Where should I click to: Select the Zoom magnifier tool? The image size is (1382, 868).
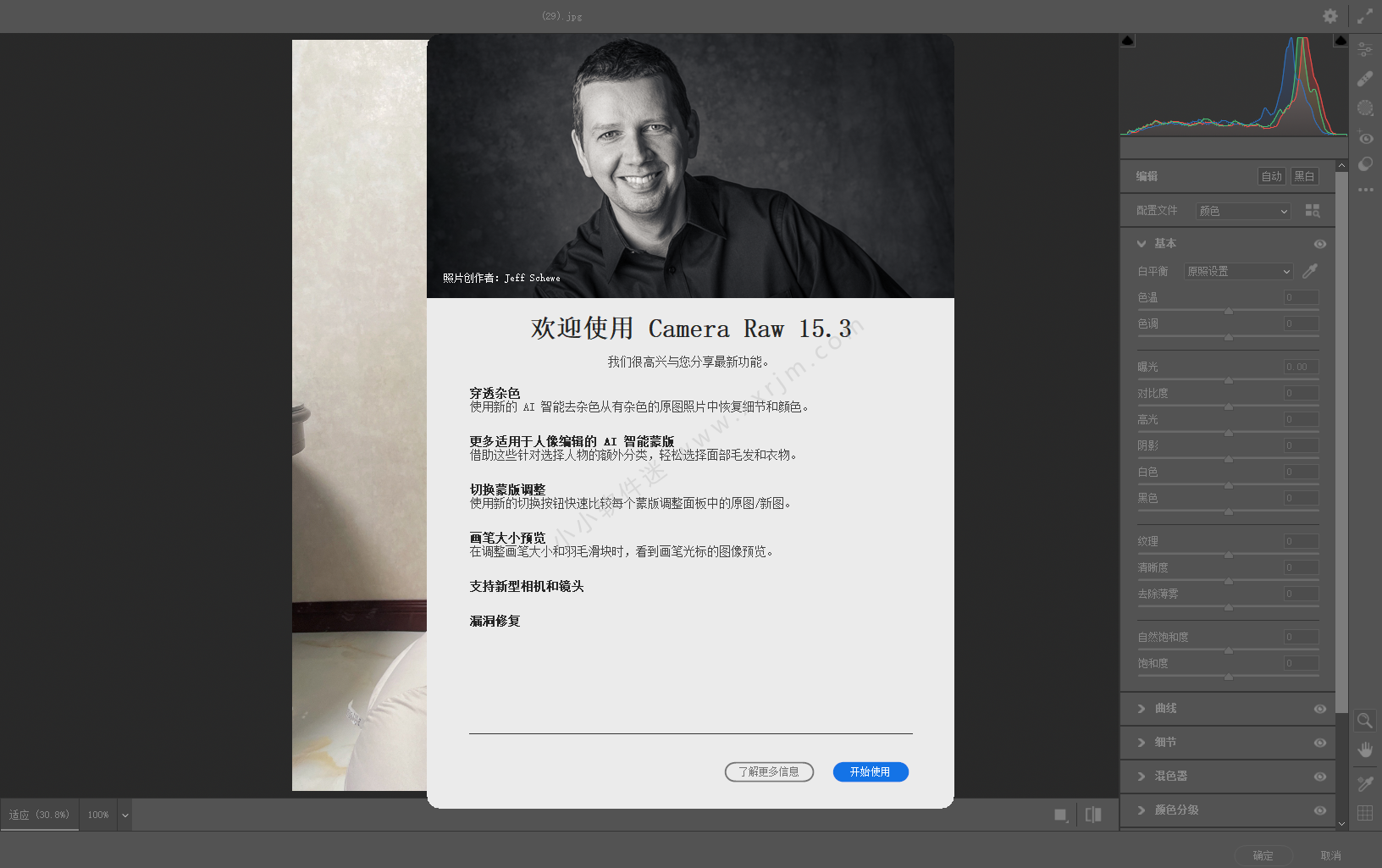click(1364, 721)
